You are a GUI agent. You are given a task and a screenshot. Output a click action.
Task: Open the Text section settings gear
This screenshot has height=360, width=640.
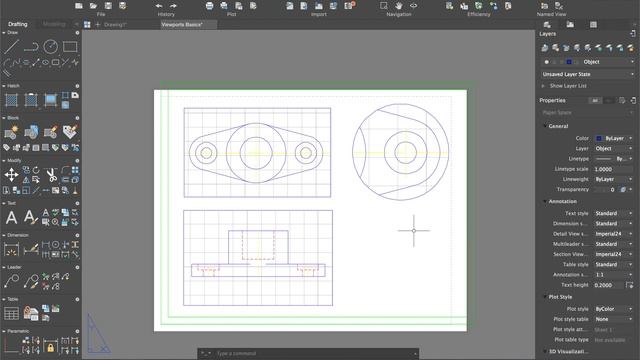(x=77, y=203)
